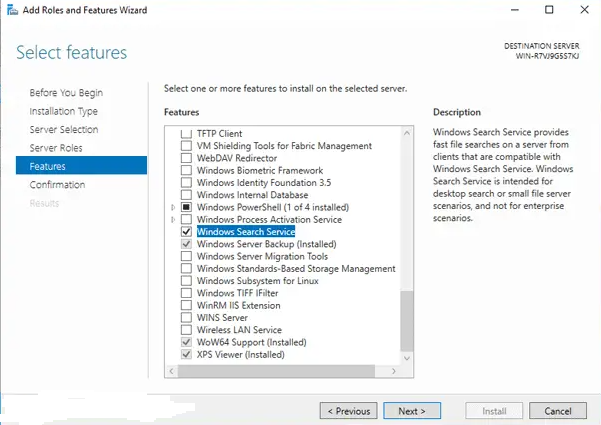Expand the Windows PowerShell feature node
The height and width of the screenshot is (425, 601).
[174, 207]
